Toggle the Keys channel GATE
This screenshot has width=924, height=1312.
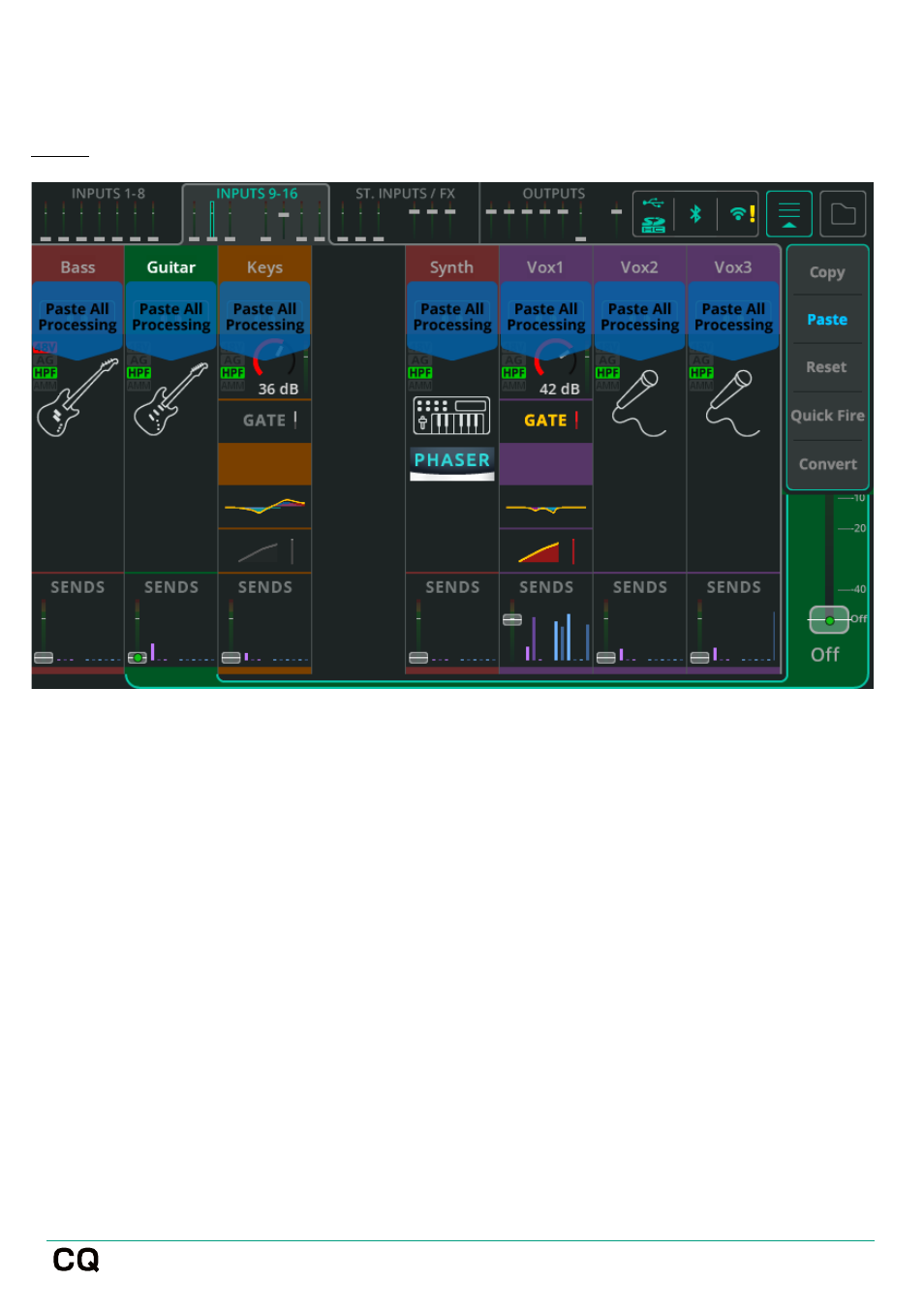pos(264,421)
